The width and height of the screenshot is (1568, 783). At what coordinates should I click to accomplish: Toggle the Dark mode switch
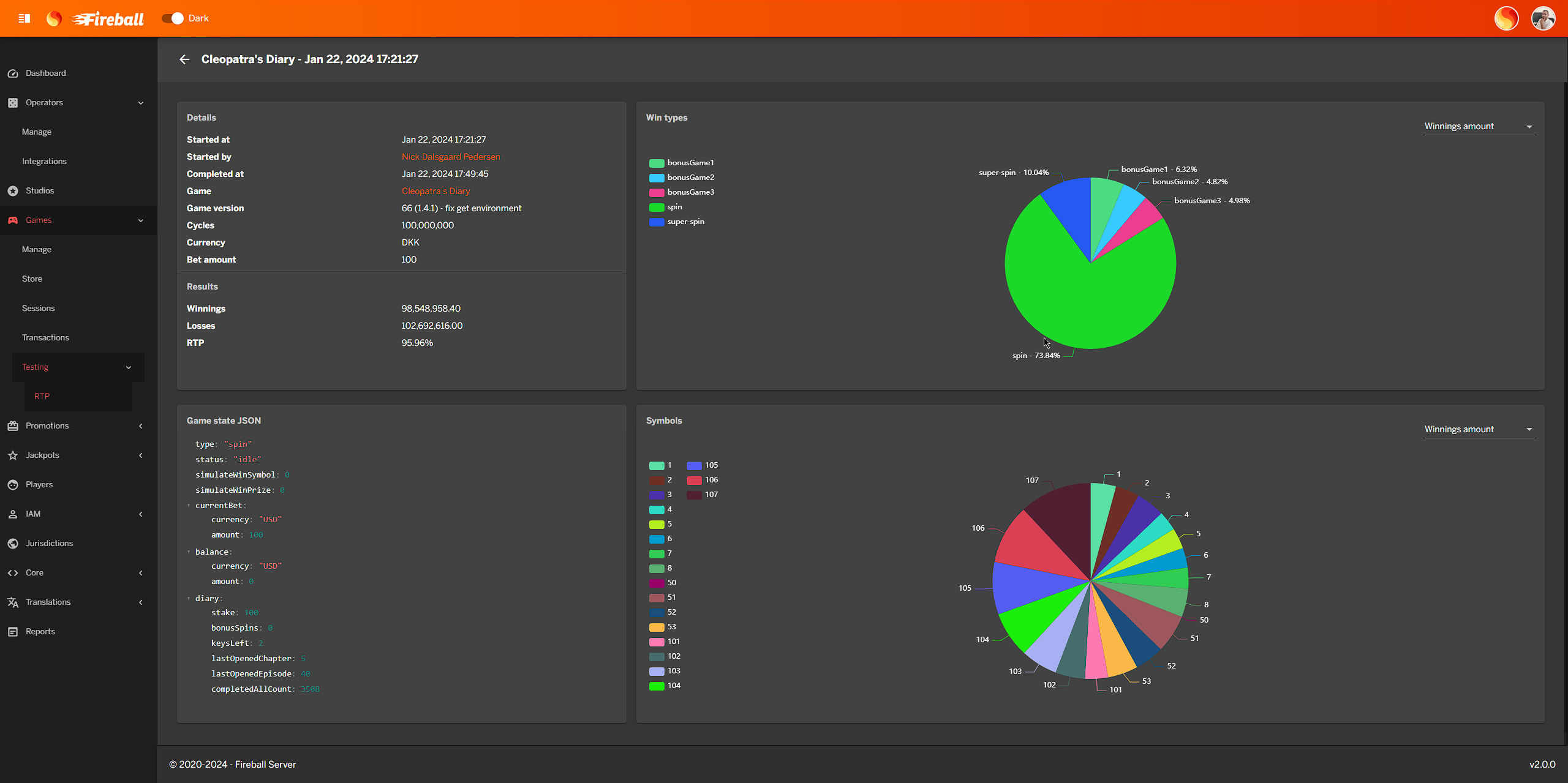(x=173, y=18)
